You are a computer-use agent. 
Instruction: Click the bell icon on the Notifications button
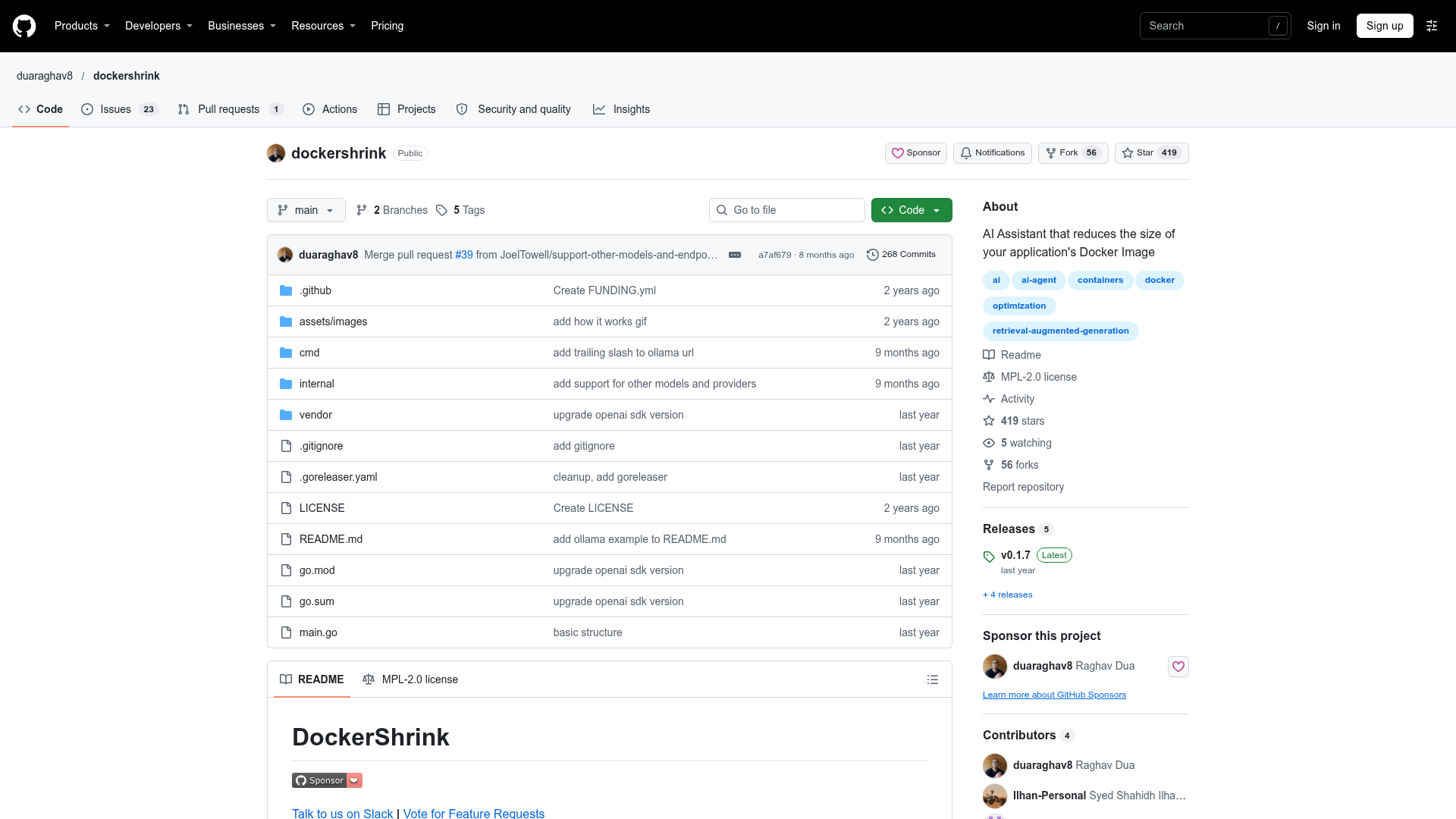point(966,153)
